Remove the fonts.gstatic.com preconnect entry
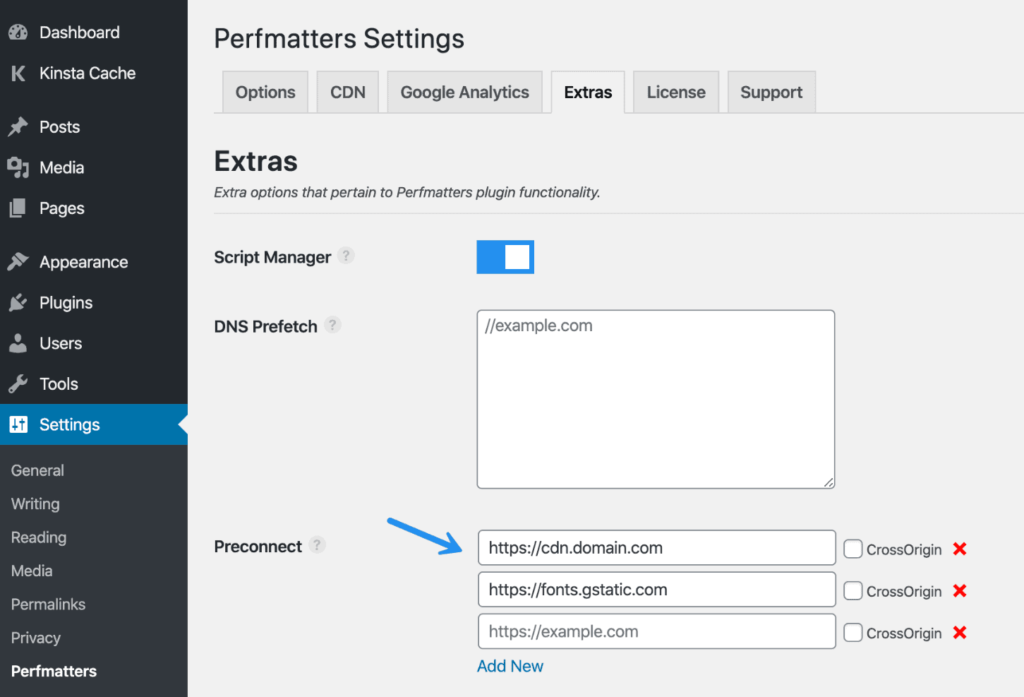 click(x=959, y=591)
